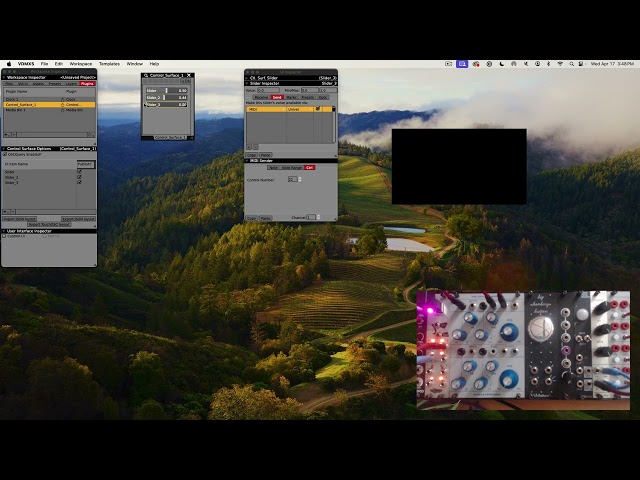The height and width of the screenshot is (480, 640).
Task: Click the Min value input field
Action: [310, 90]
